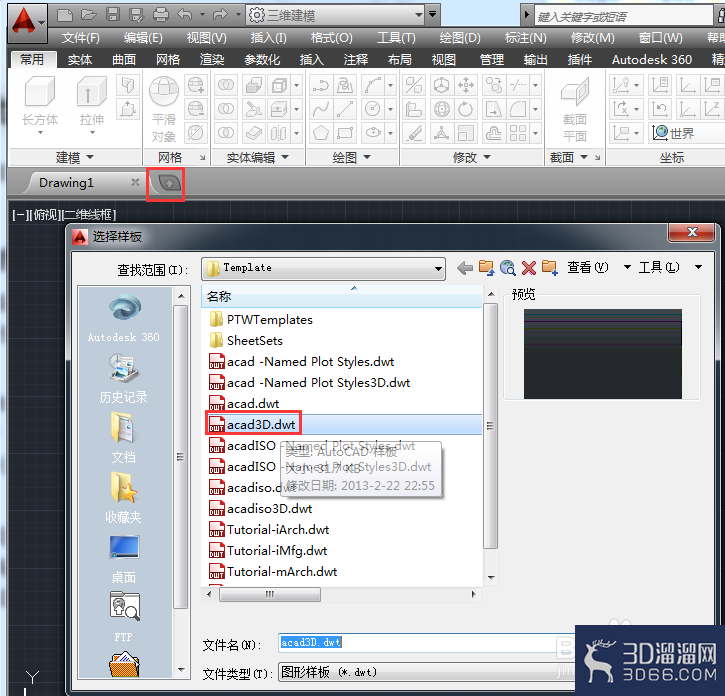Image resolution: width=725 pixels, height=696 pixels.
Task: Select the acad3D.dwt template
Action: point(253,425)
